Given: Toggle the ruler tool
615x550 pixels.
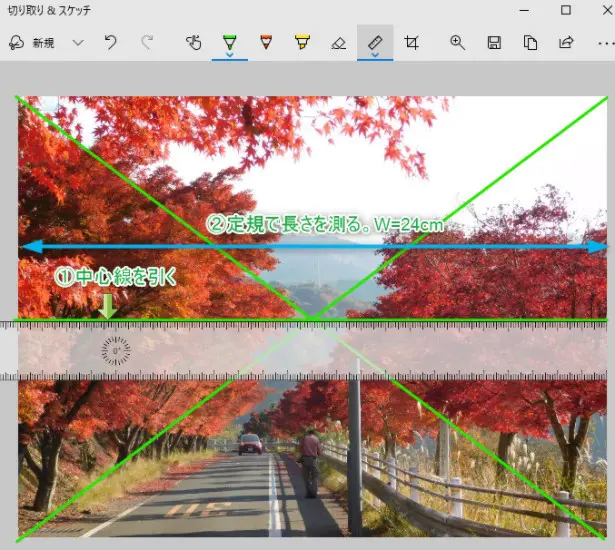Looking at the screenshot, I should pyautogui.click(x=375, y=42).
